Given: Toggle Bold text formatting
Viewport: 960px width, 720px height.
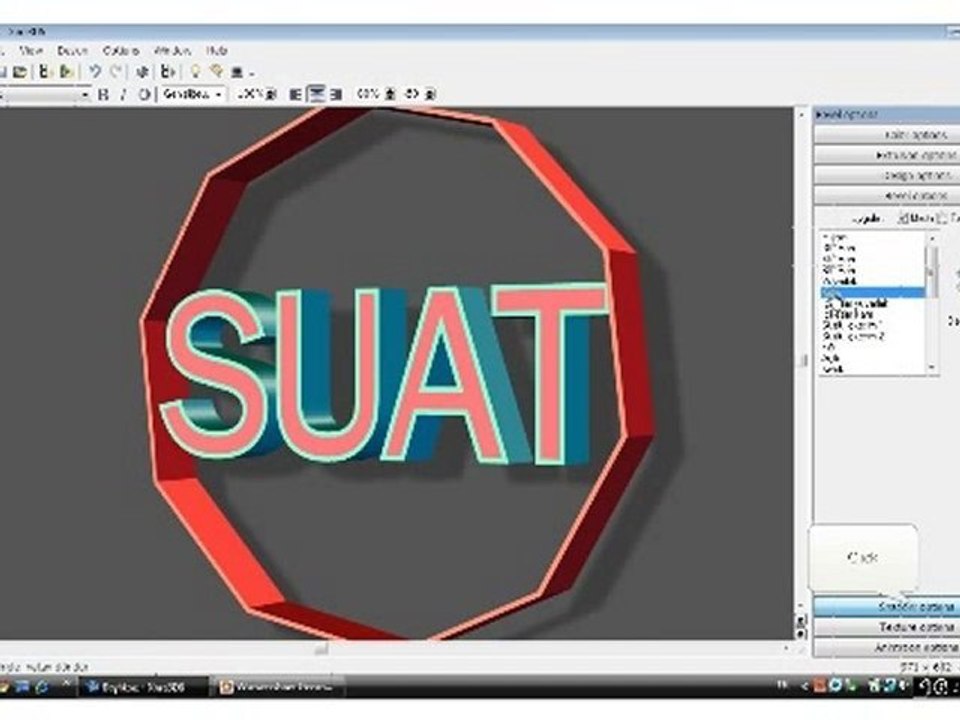Looking at the screenshot, I should (103, 94).
